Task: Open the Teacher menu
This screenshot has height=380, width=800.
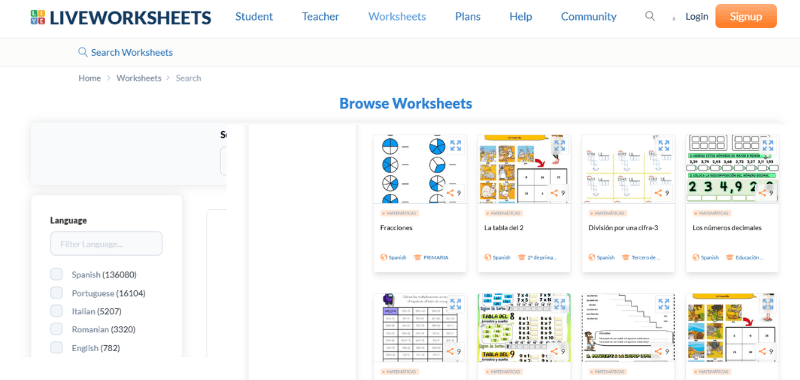Action: (x=320, y=16)
